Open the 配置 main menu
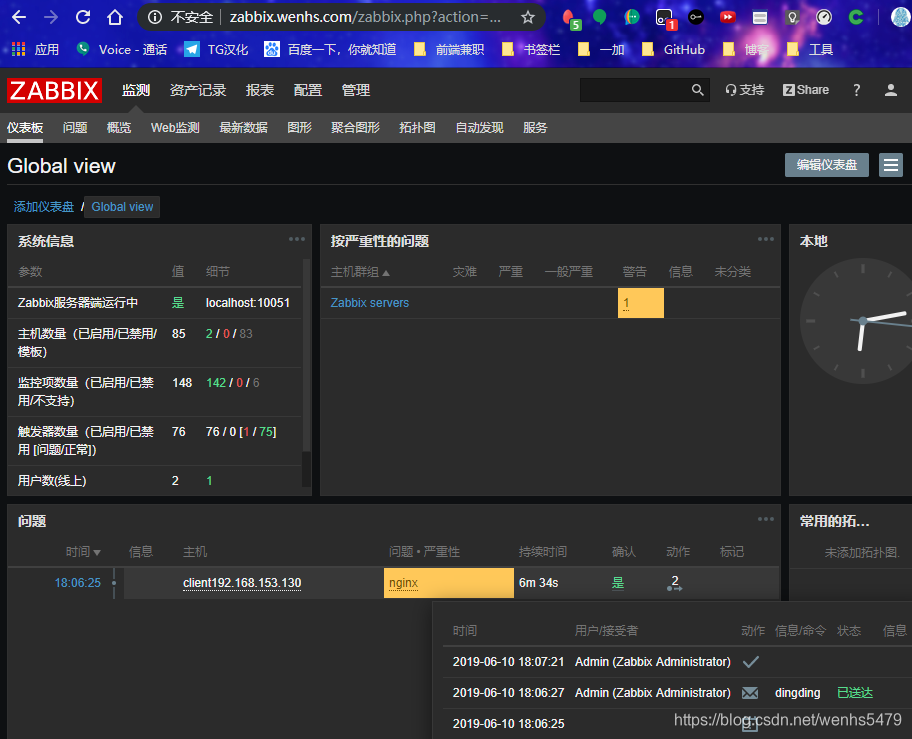912x739 pixels. click(308, 90)
